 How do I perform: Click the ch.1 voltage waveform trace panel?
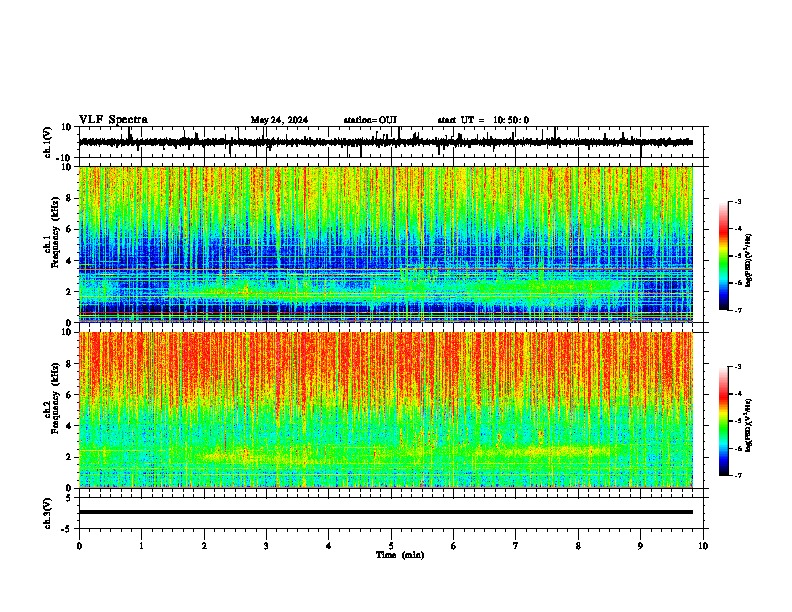click(x=391, y=142)
